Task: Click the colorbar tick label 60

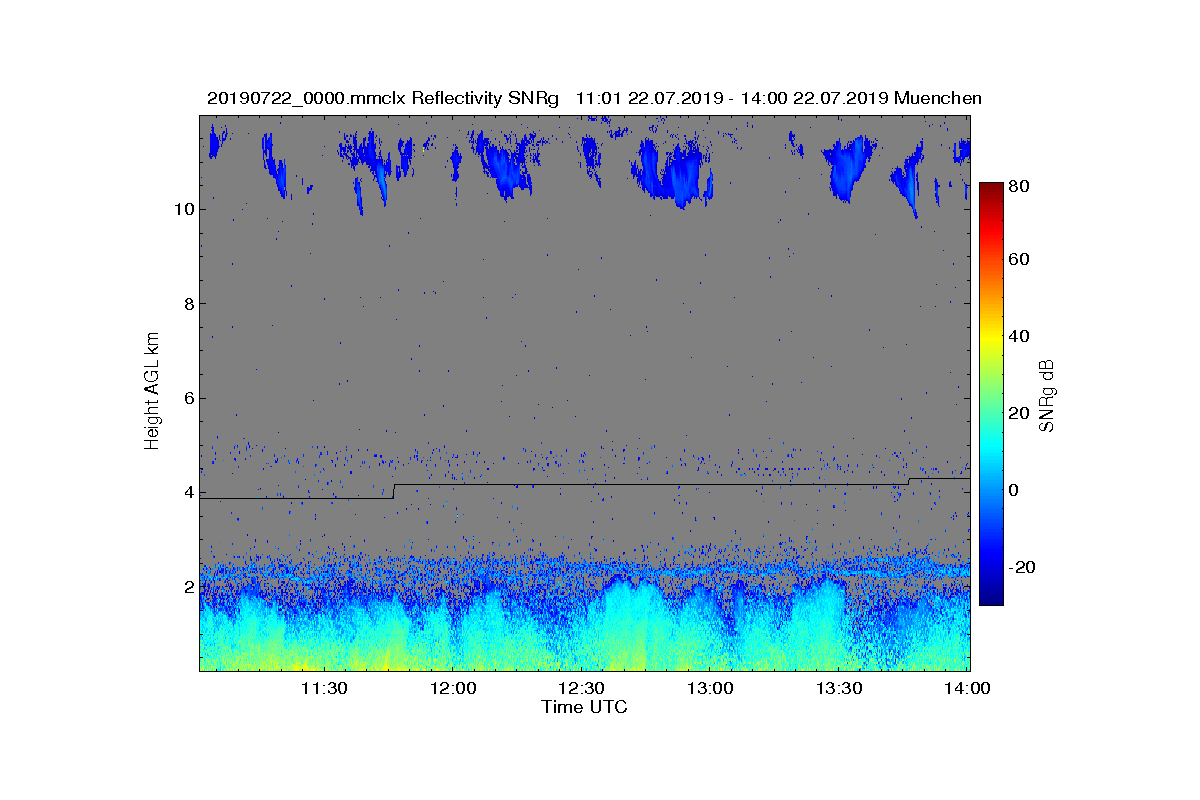Action: coord(1021,260)
